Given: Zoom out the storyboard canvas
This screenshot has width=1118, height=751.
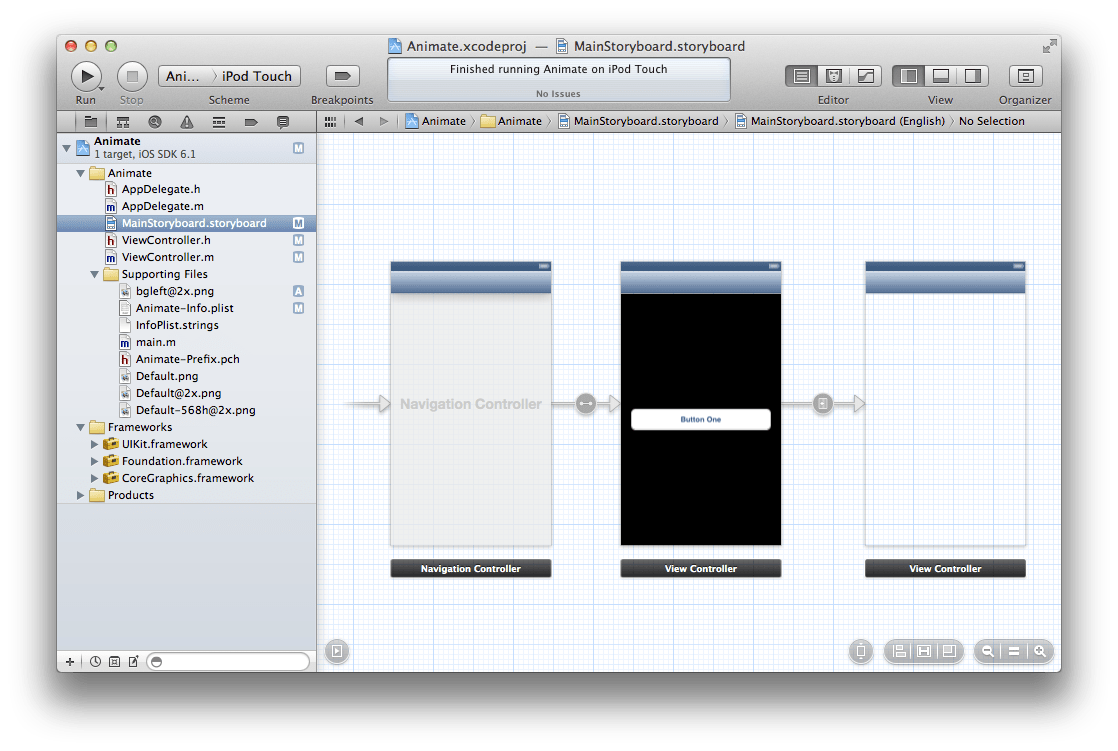Looking at the screenshot, I should pos(988,651).
